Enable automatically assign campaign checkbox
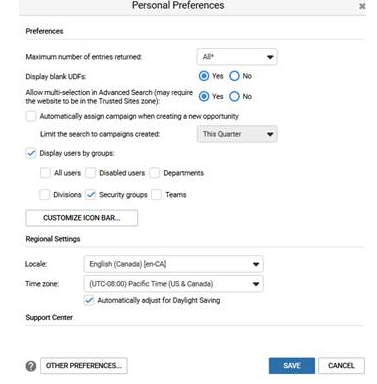Viewport: 377px width, 384px height. (x=31, y=116)
